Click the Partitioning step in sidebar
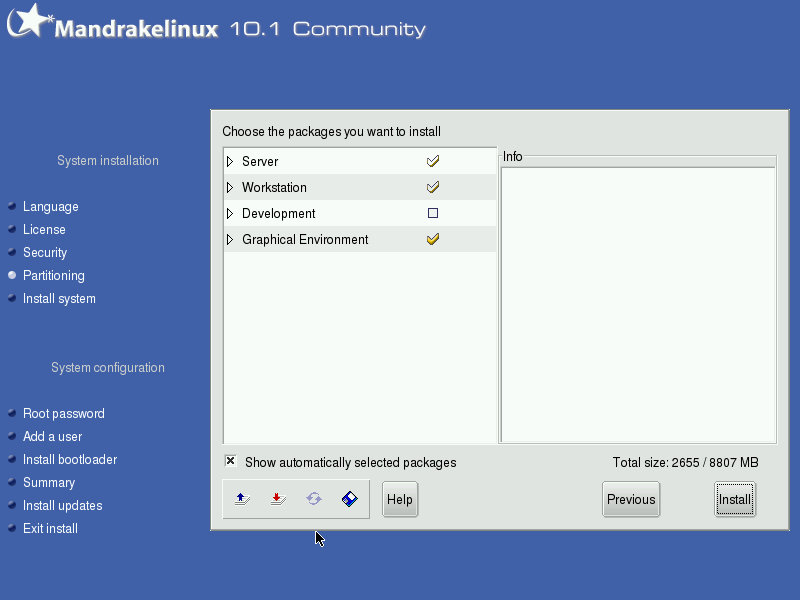 coord(54,276)
